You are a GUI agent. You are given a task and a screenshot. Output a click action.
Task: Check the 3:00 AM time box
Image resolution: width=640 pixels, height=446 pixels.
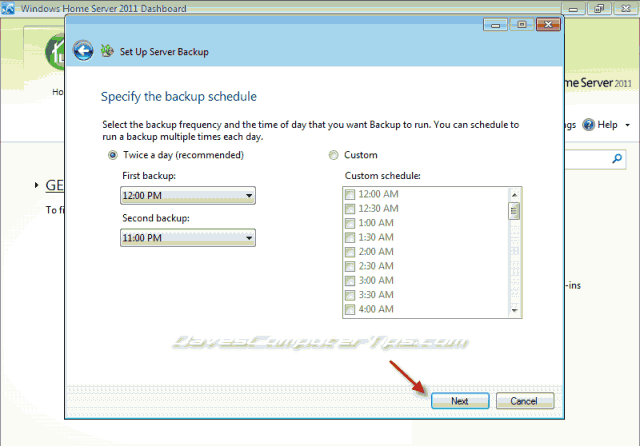pyautogui.click(x=350, y=280)
